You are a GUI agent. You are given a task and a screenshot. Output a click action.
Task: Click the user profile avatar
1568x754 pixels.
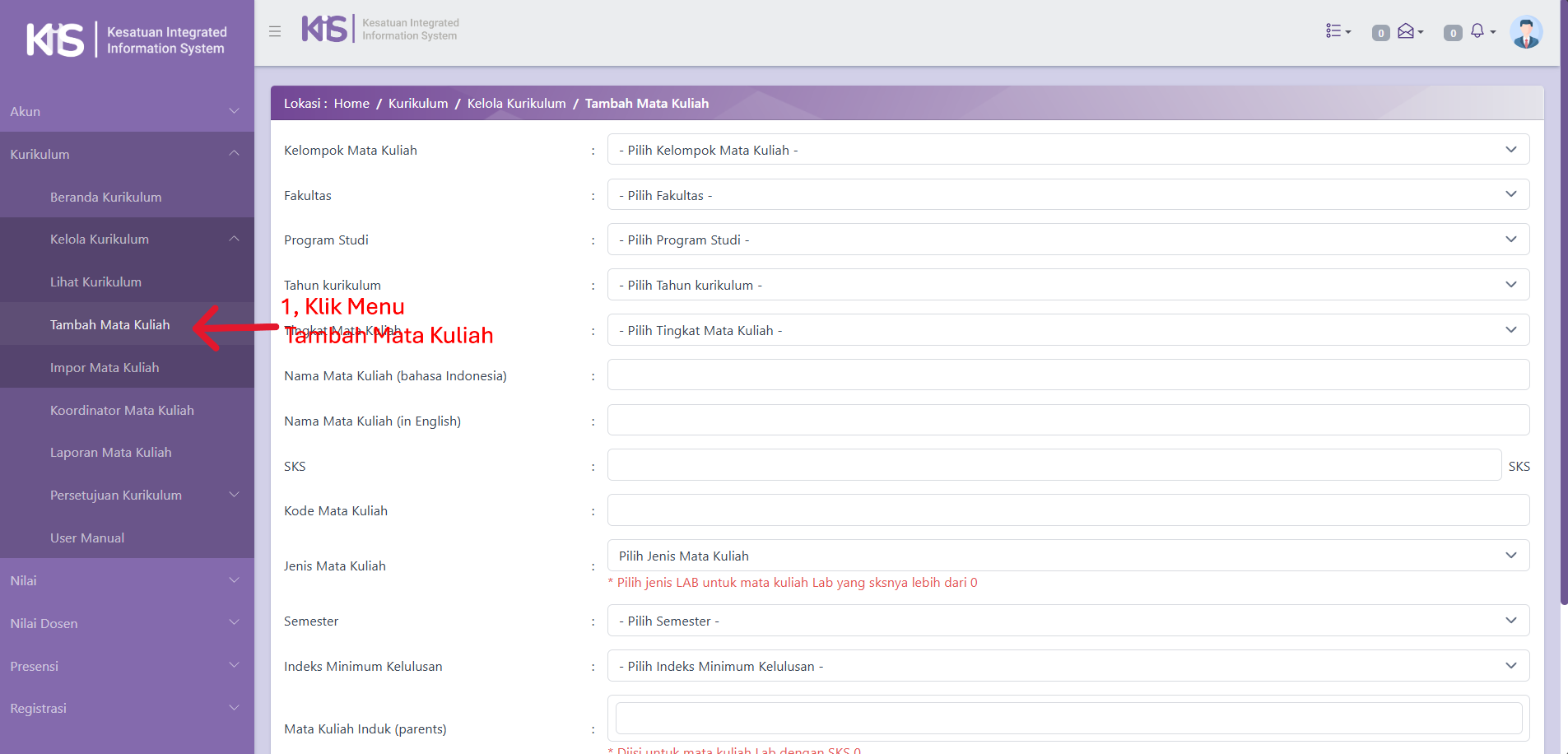click(x=1525, y=32)
